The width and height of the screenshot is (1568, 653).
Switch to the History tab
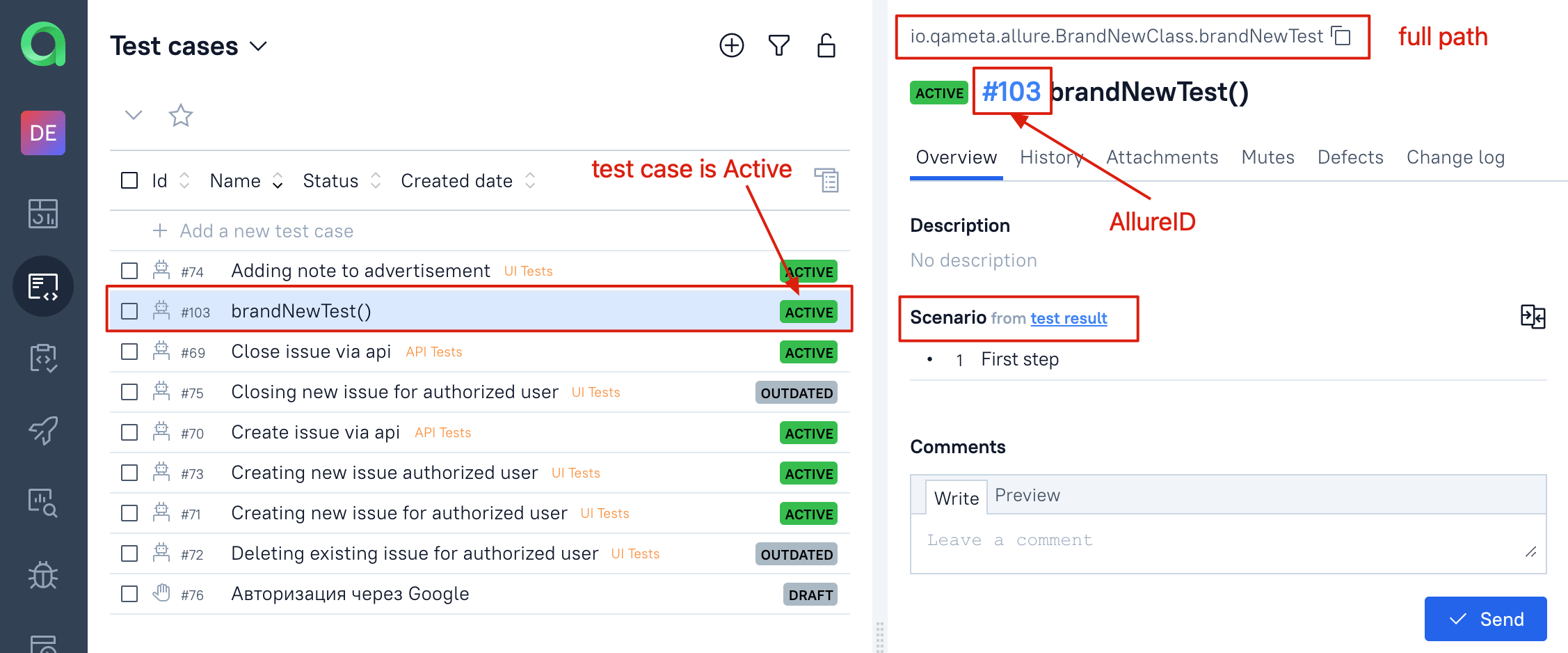(x=1050, y=157)
